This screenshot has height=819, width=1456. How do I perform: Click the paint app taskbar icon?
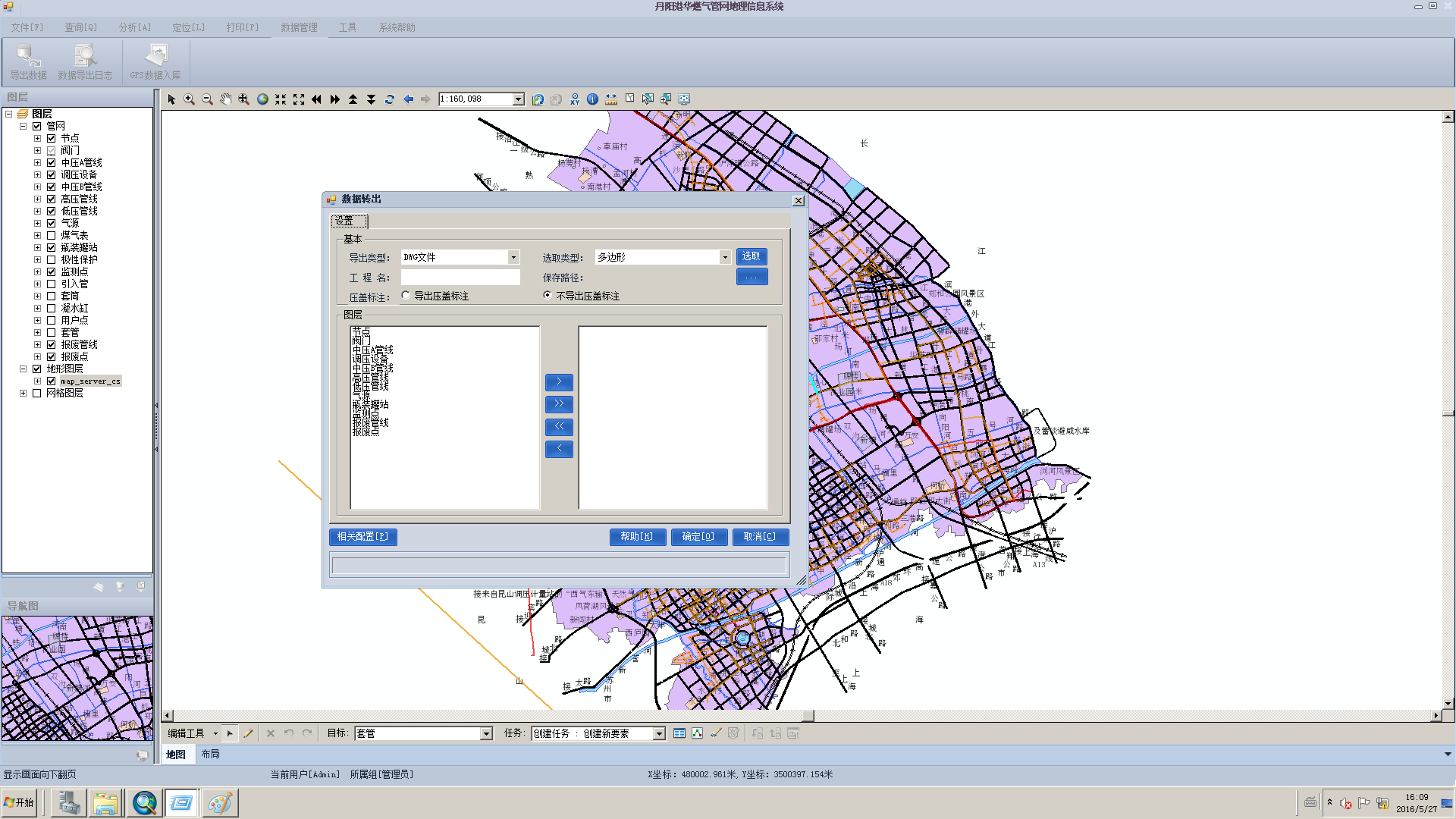pyautogui.click(x=220, y=803)
